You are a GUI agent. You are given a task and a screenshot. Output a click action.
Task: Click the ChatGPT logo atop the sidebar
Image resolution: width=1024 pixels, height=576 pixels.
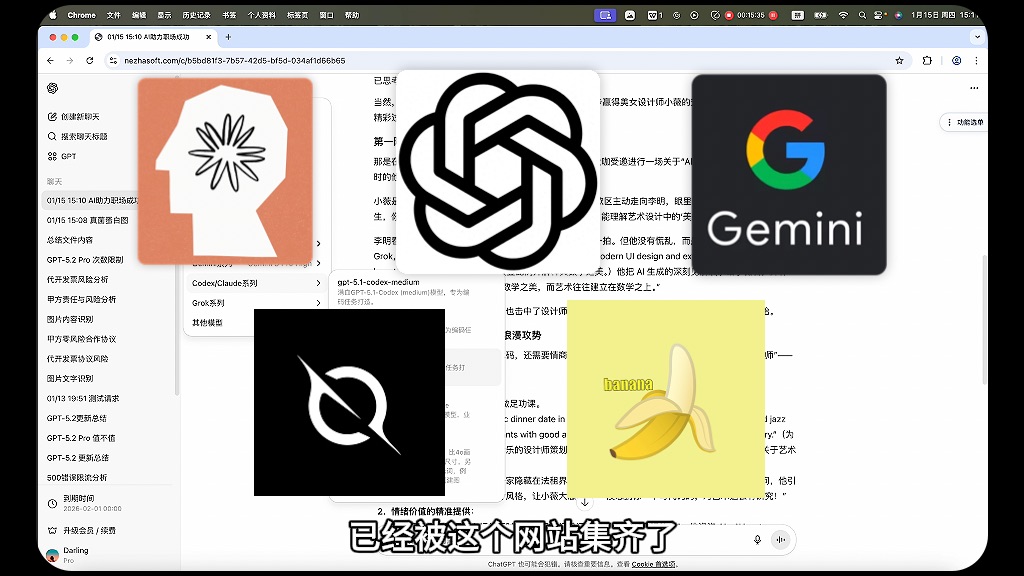[53, 88]
